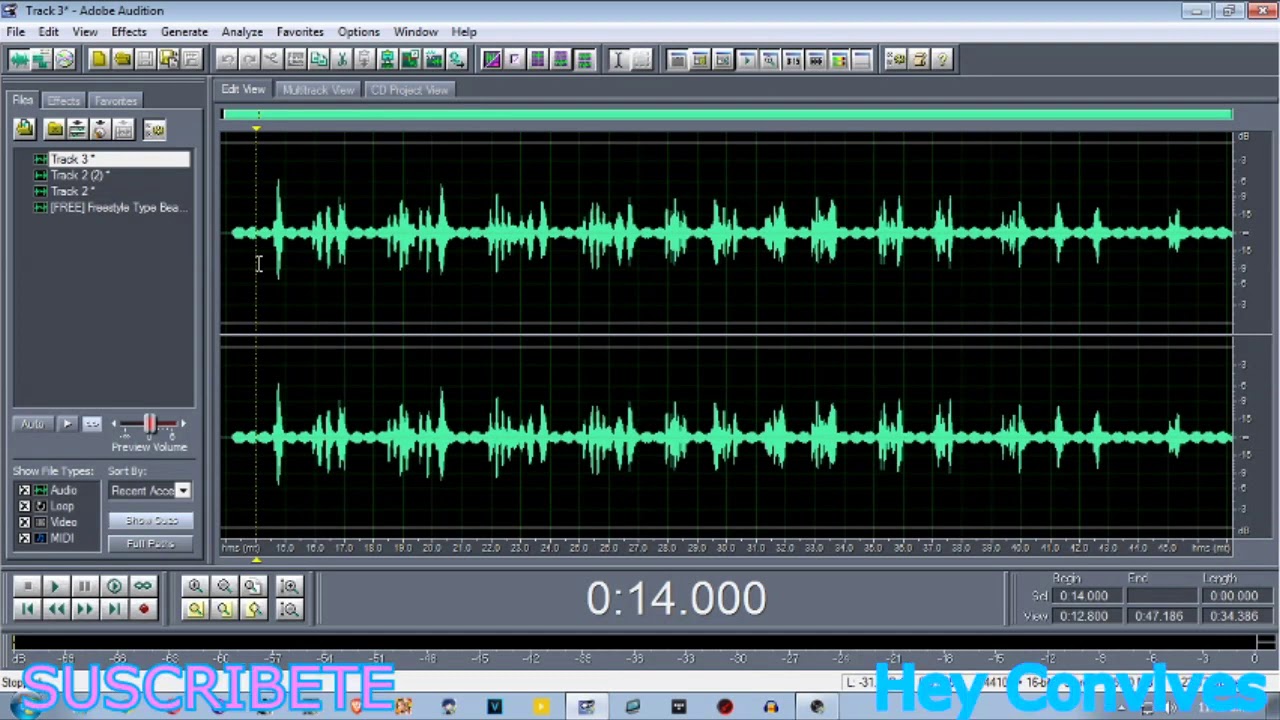The width and height of the screenshot is (1280, 720).
Task: Click the Redo arrow toolbar icon
Action: tap(250, 60)
